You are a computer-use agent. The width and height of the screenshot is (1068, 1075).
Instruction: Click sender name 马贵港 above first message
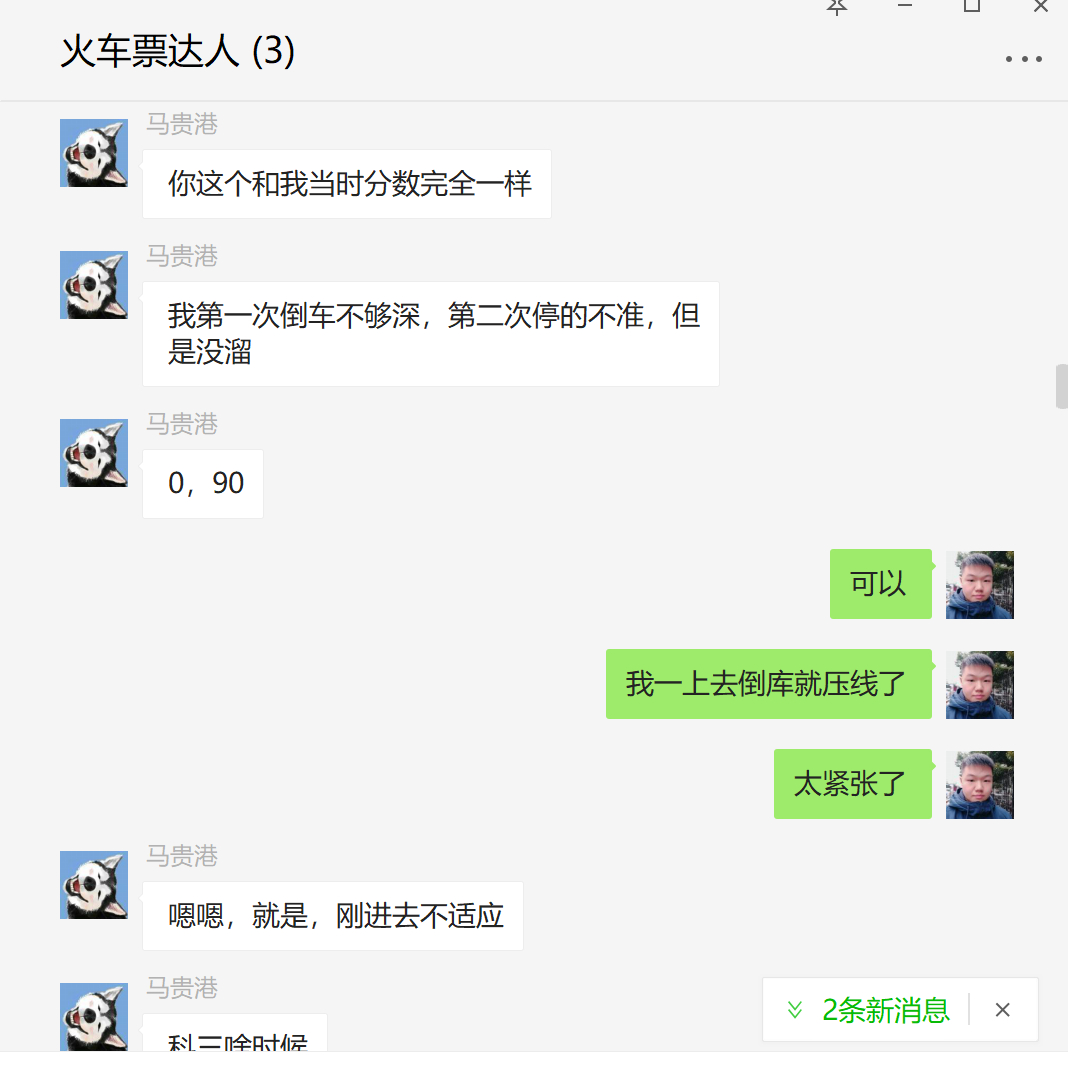tap(182, 125)
